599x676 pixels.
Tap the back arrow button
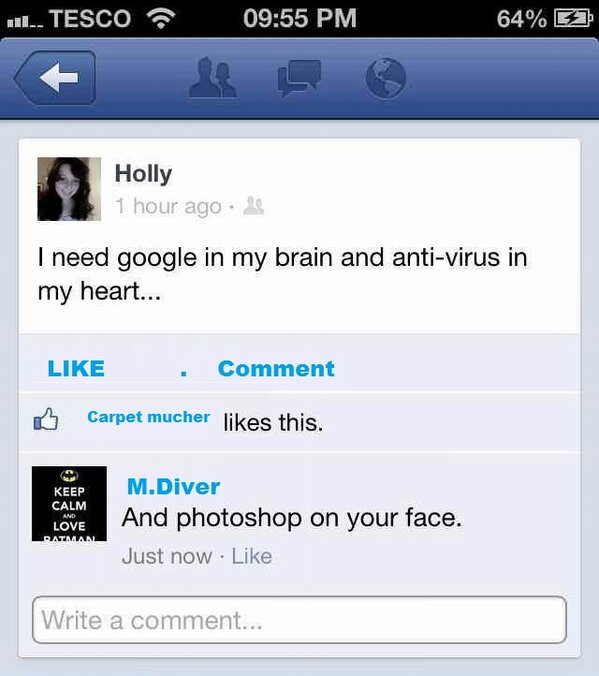click(x=55, y=78)
